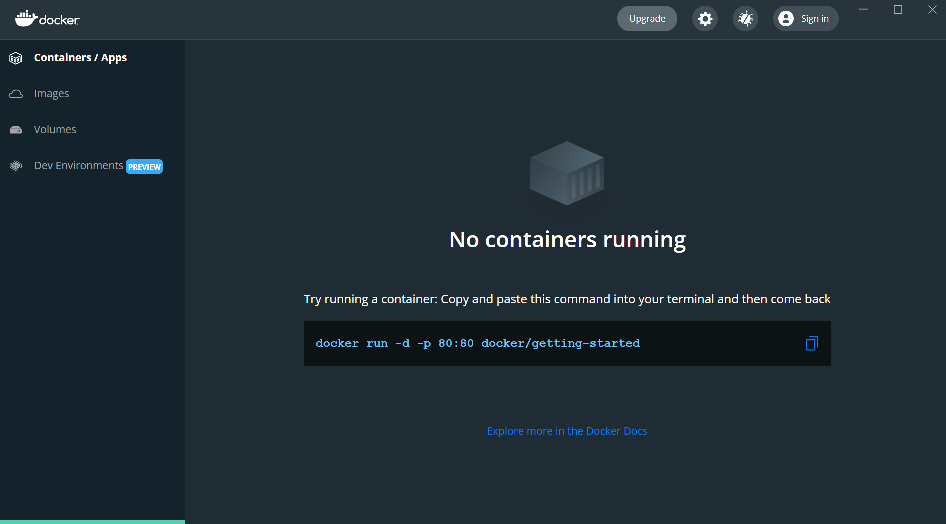Minimize the Docker Desktop window
This screenshot has height=524, width=946.
click(863, 10)
